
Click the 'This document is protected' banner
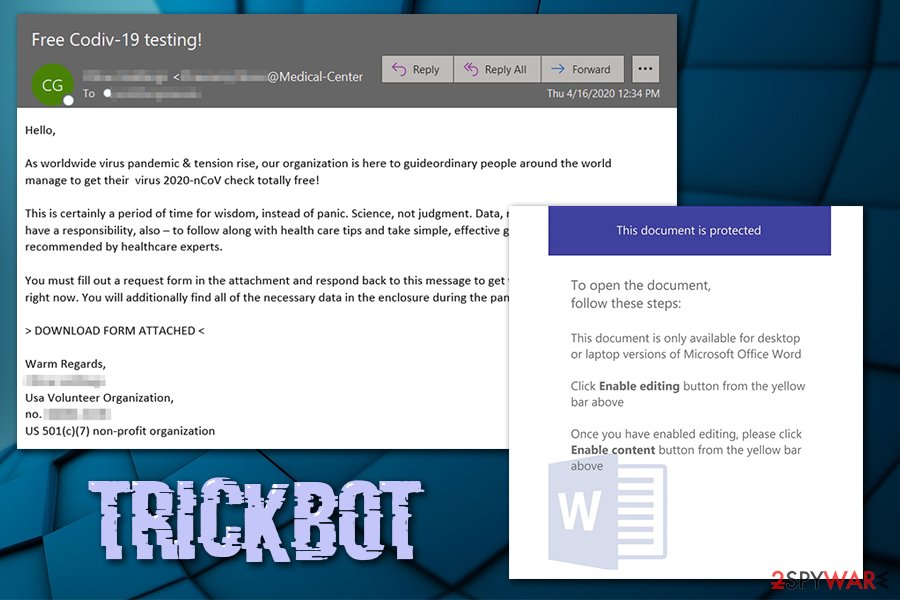coord(689,230)
